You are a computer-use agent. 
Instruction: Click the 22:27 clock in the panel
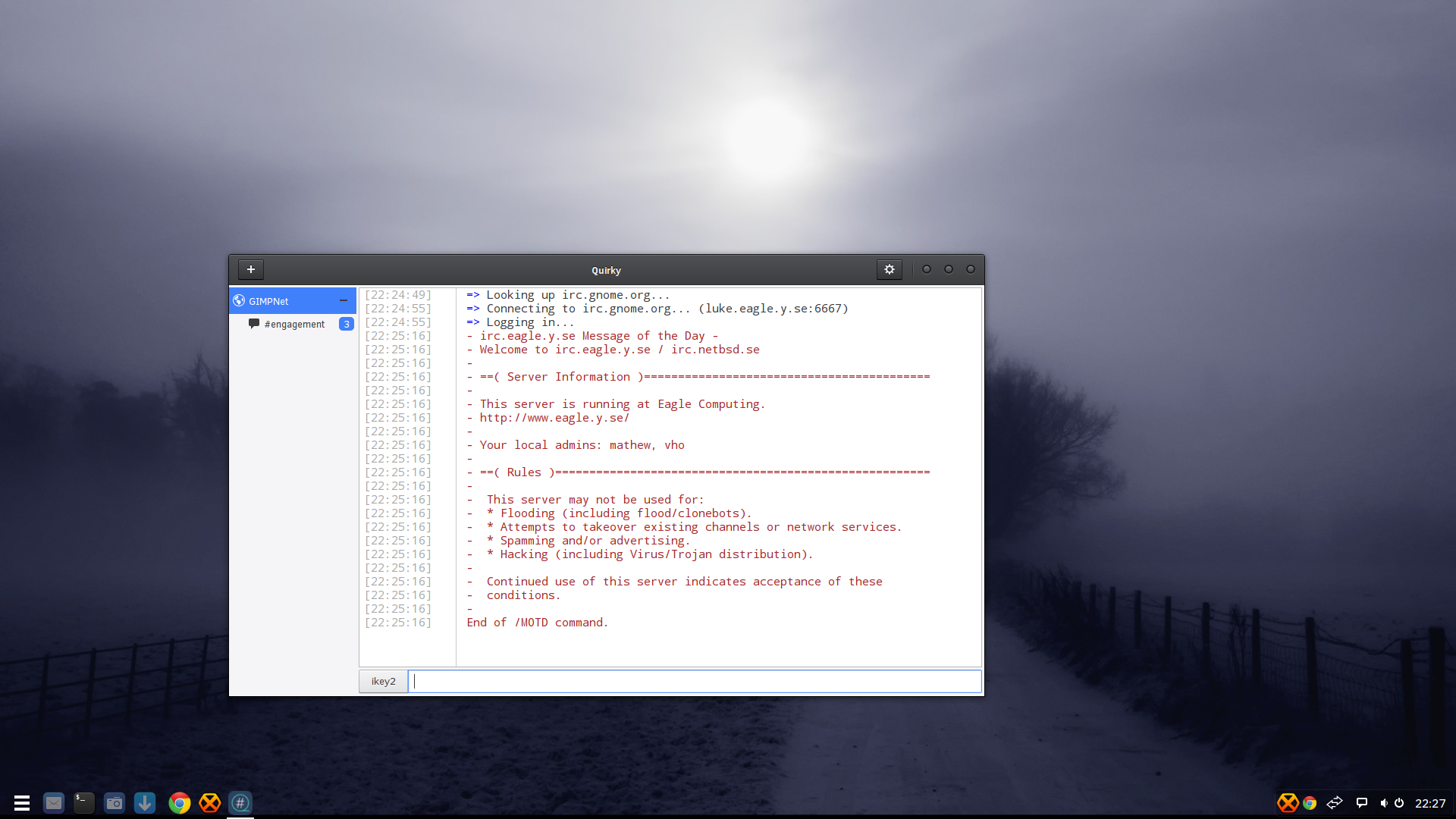[x=1430, y=803]
